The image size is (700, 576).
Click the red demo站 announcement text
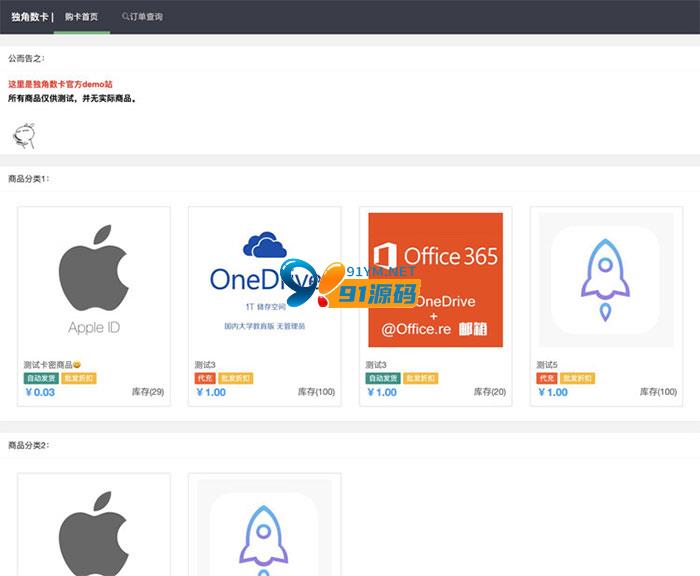click(60, 84)
